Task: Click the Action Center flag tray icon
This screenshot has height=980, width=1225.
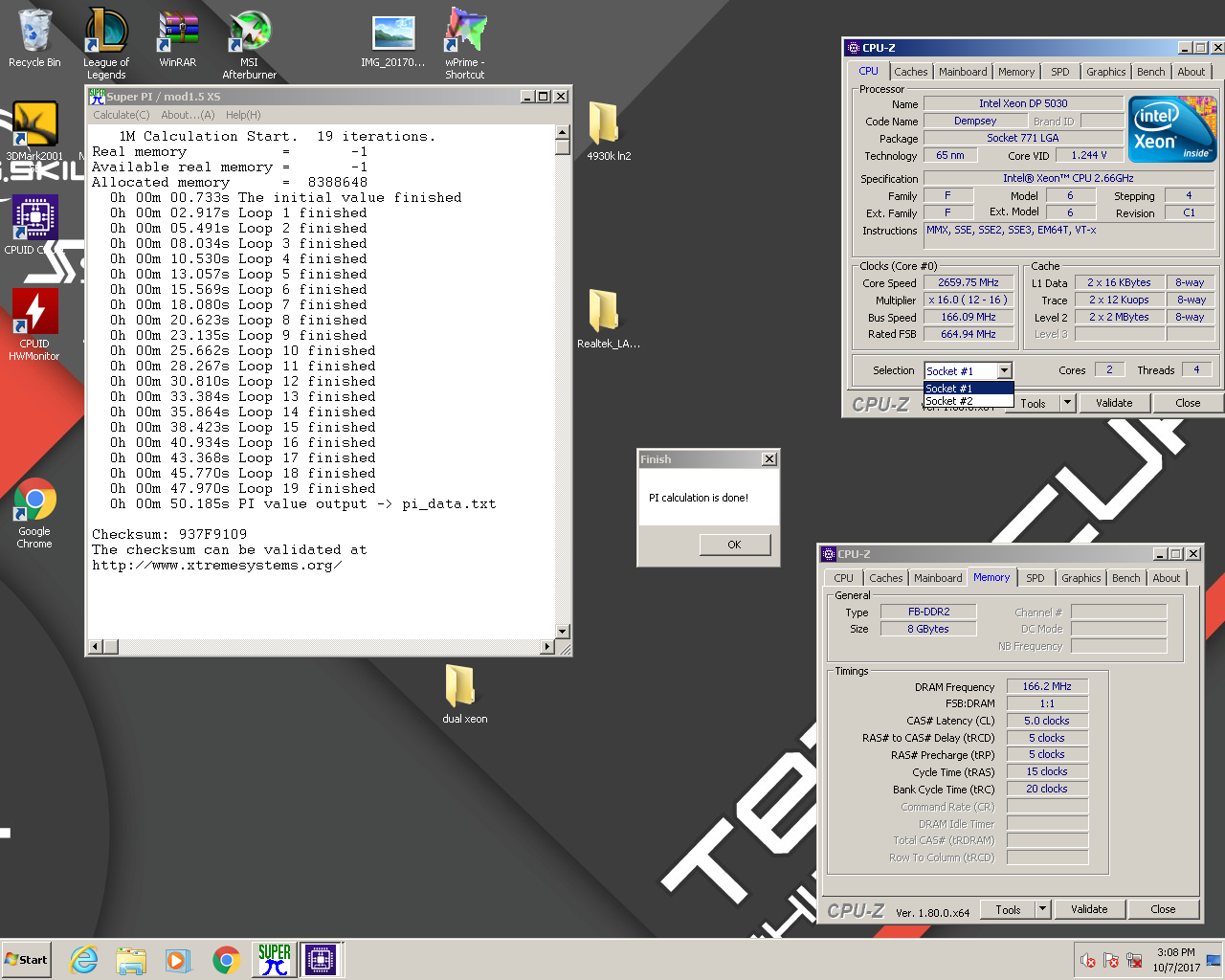Action: coord(1111,960)
